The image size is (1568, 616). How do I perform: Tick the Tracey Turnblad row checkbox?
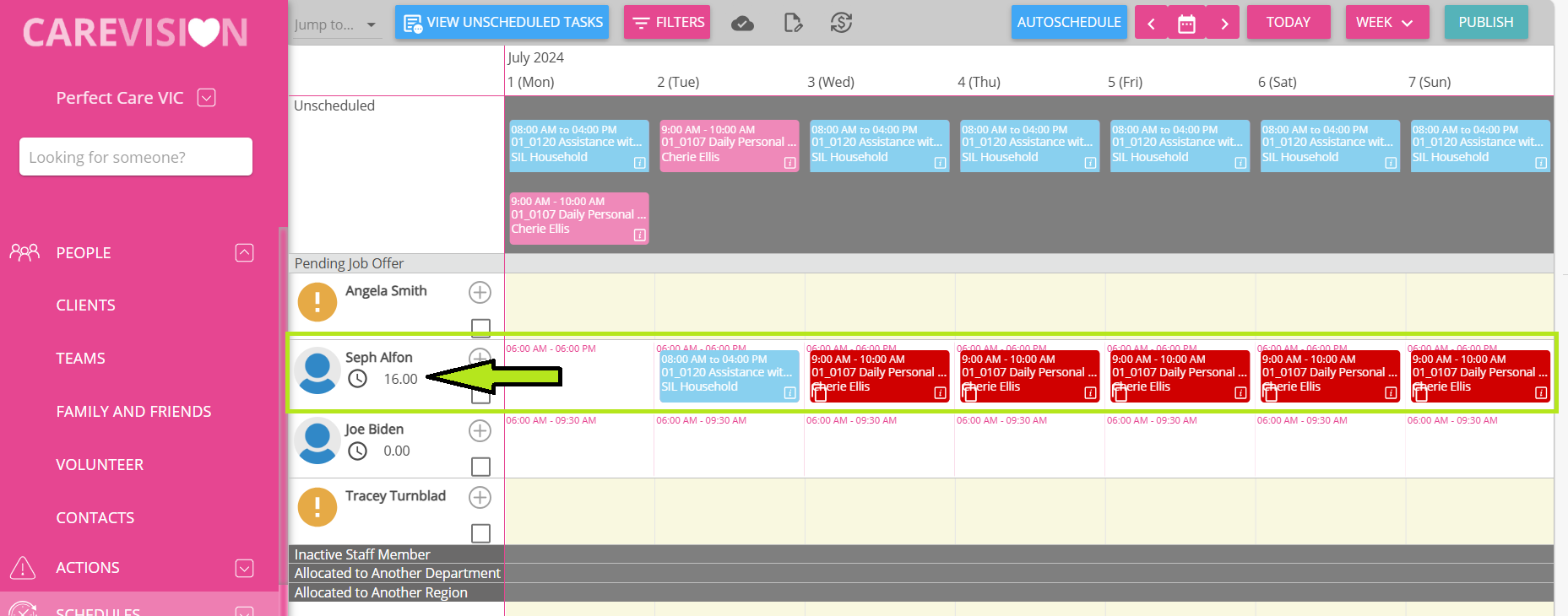[480, 533]
